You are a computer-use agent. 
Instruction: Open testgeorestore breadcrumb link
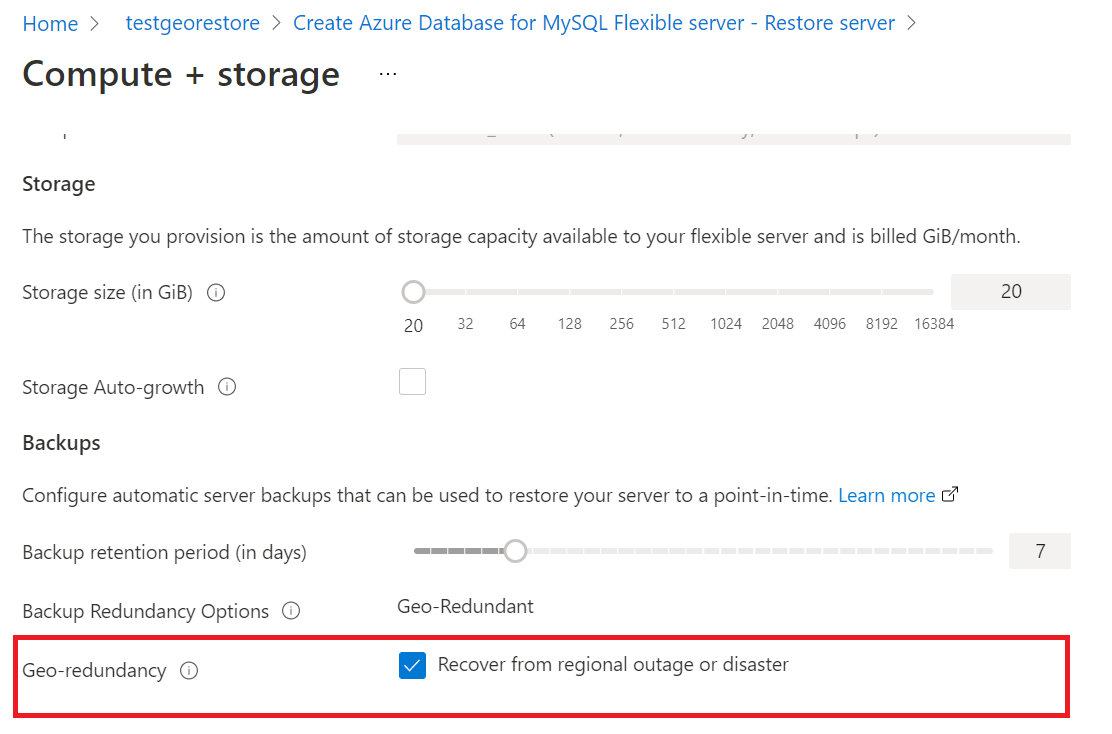click(193, 23)
